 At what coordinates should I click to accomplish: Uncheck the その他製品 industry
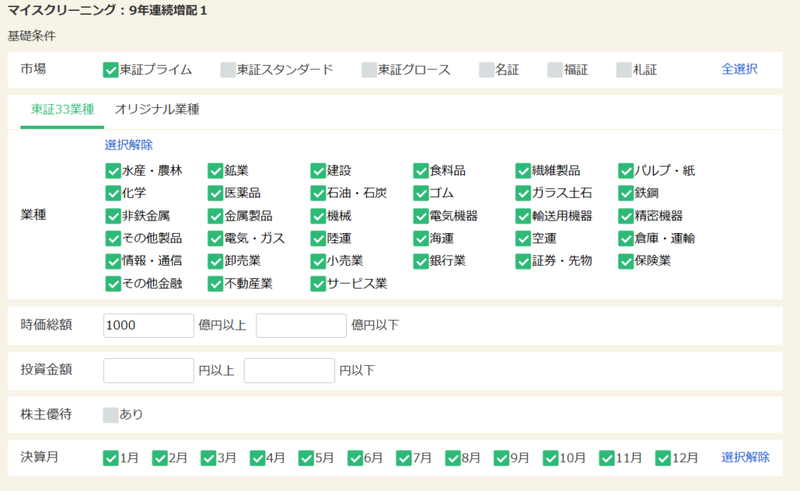(x=113, y=238)
